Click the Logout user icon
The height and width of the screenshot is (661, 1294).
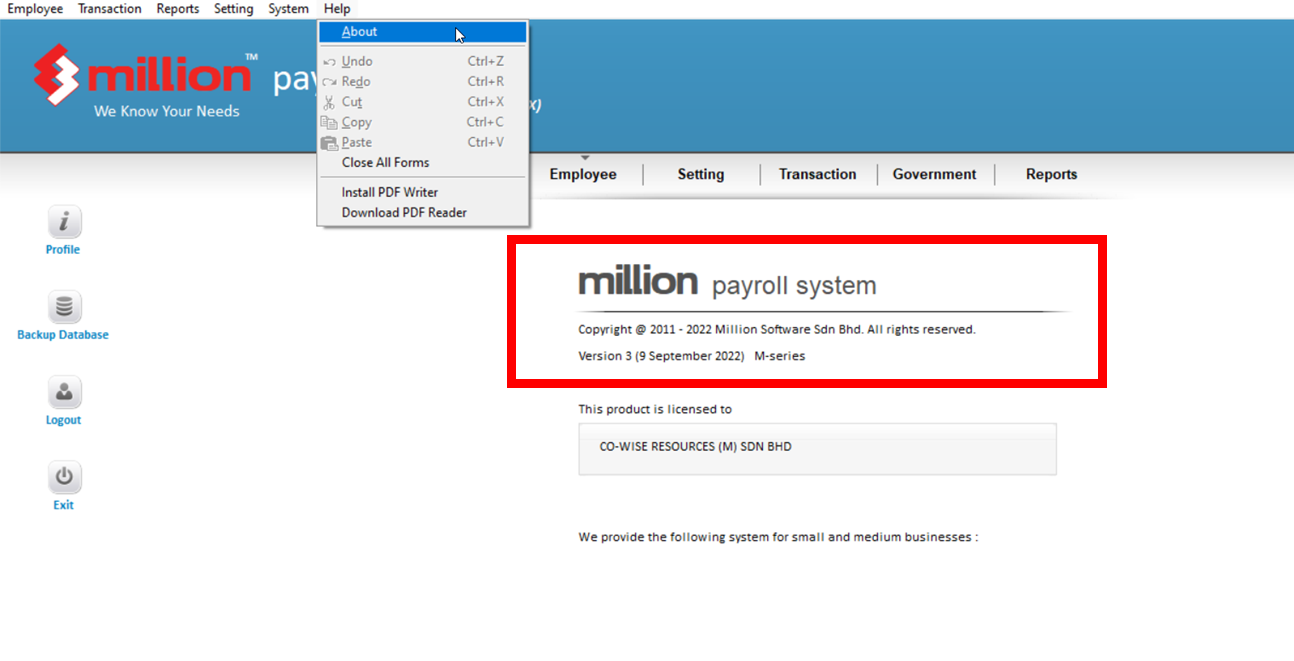64,392
